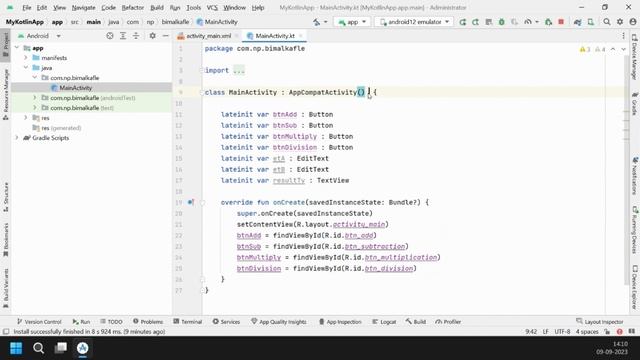Toggle the Notifications right side panel
Viewport: 640px width, 360px height.
click(x=634, y=176)
